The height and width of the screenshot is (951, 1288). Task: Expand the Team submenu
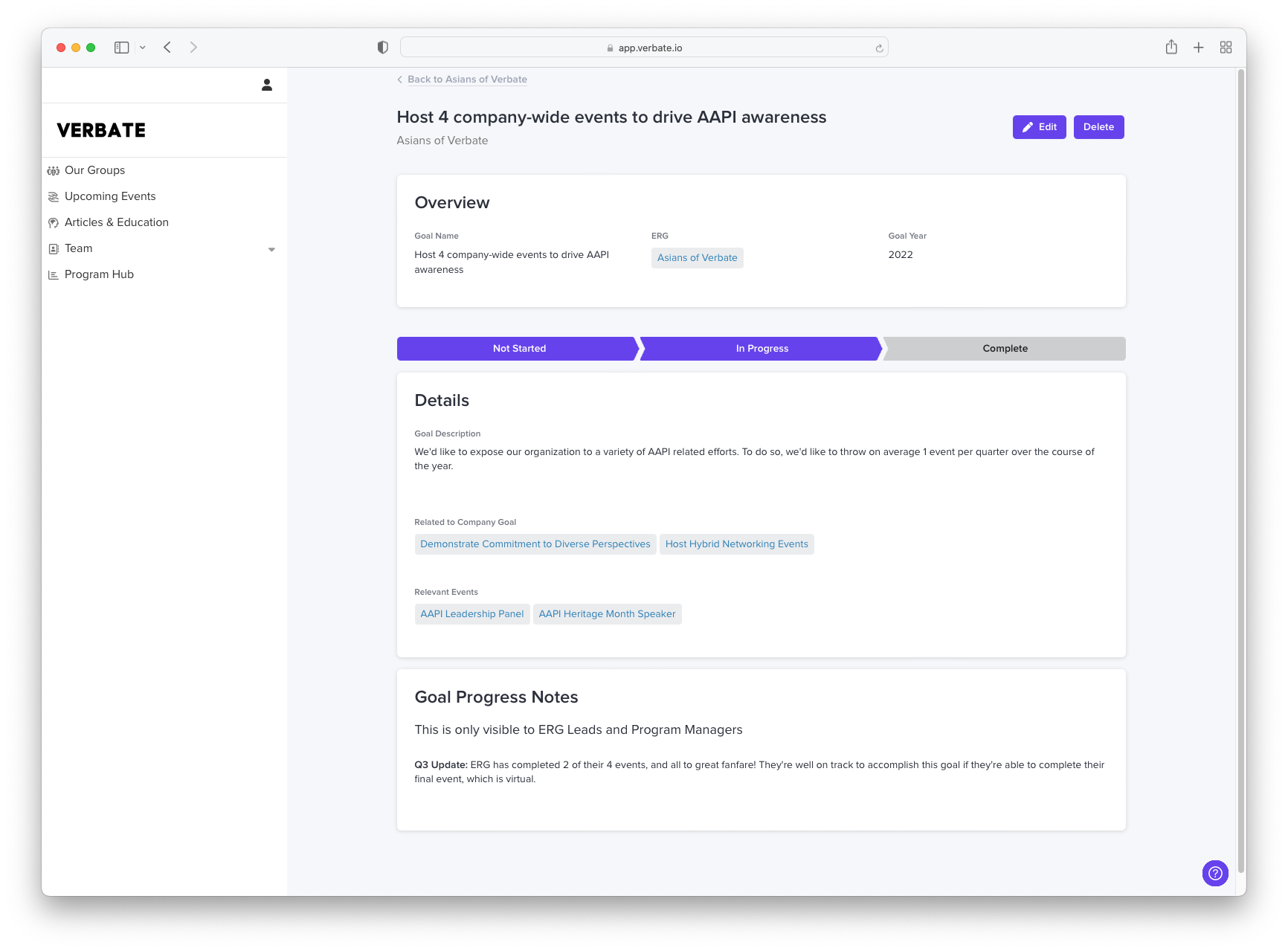[x=271, y=249]
